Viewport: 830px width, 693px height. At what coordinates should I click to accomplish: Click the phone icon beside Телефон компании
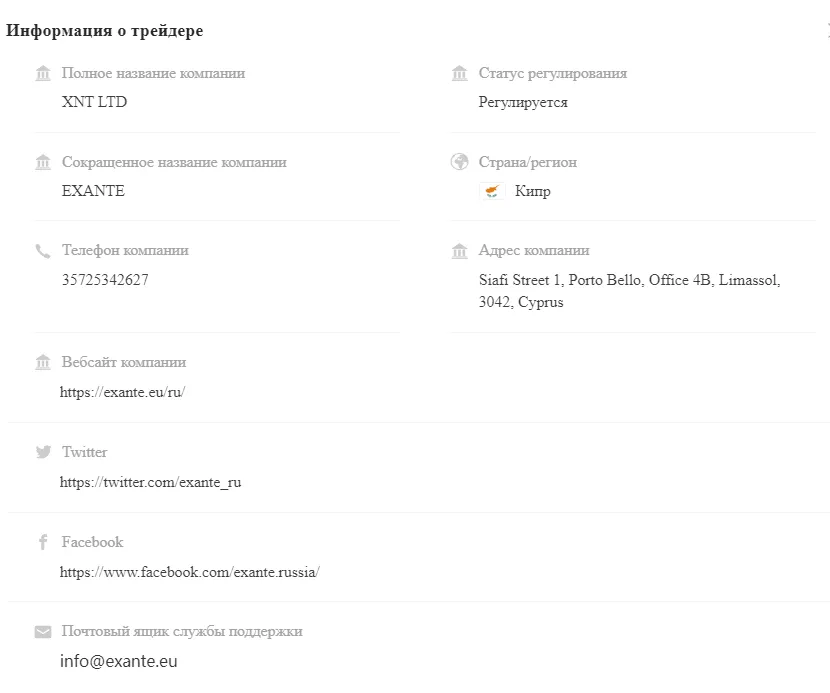click(x=43, y=251)
